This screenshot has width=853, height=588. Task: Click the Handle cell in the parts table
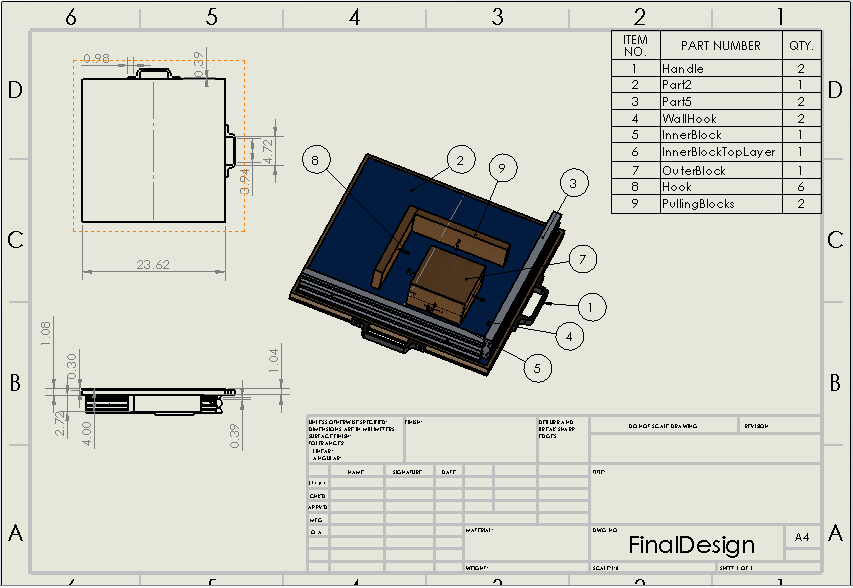pyautogui.click(x=721, y=69)
